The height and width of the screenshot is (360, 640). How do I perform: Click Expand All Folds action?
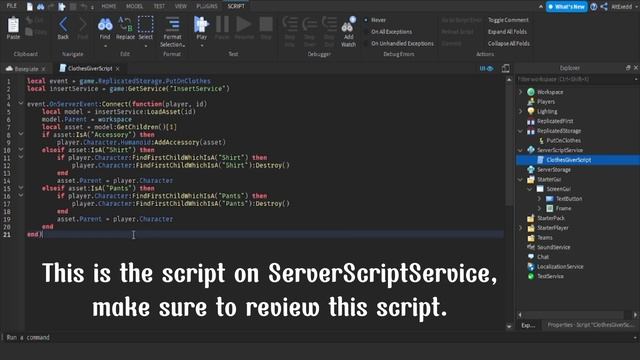tap(507, 31)
